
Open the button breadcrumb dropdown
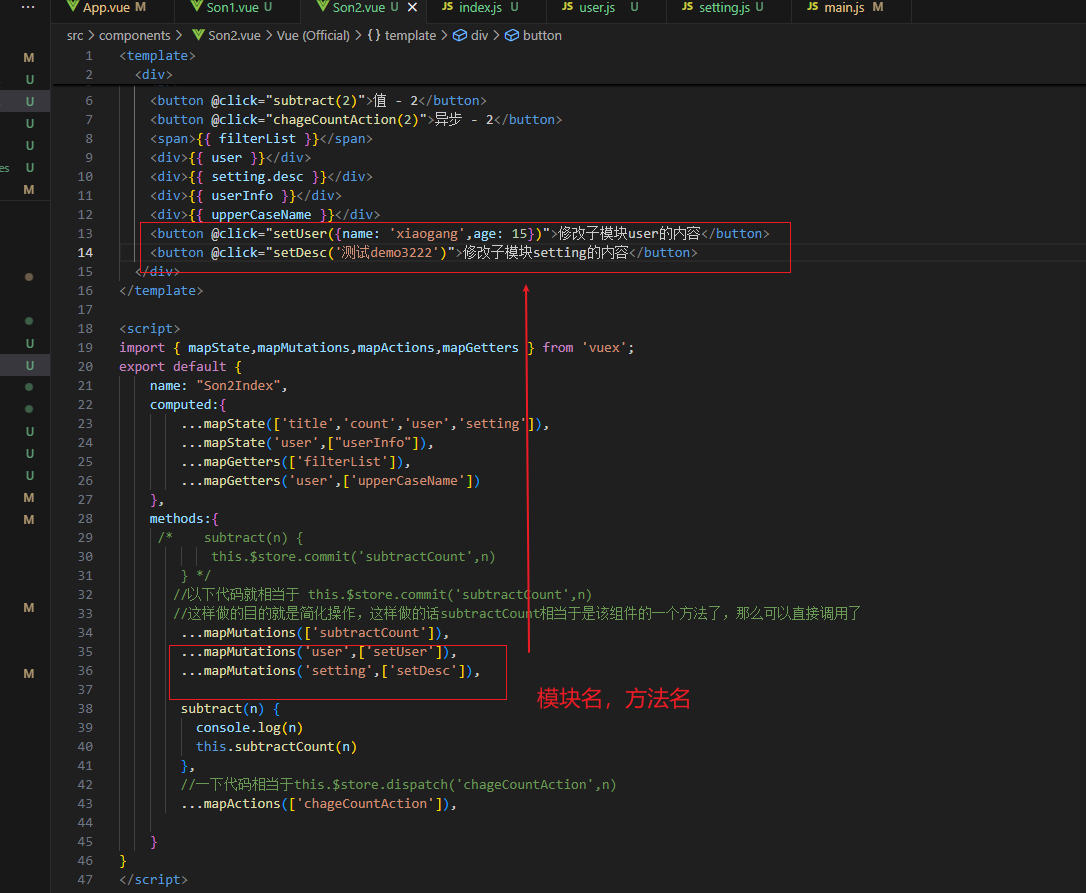pyautogui.click(x=542, y=35)
